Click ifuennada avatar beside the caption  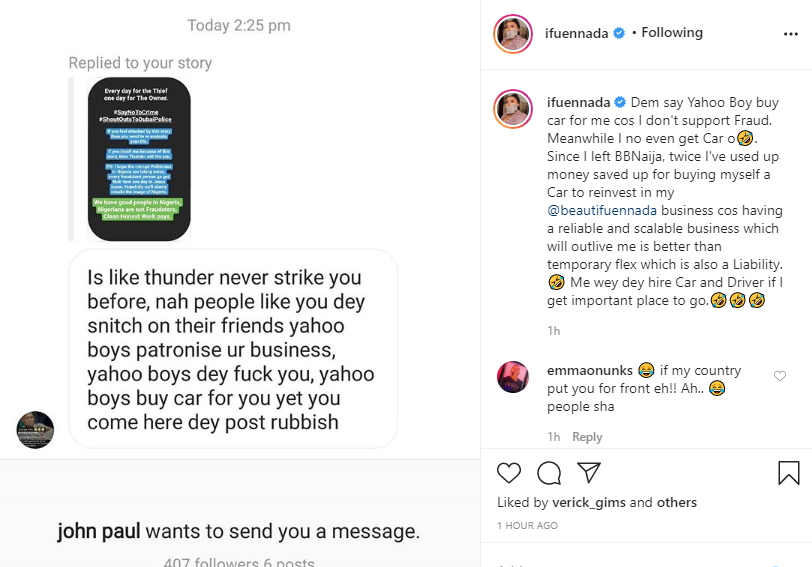(x=513, y=109)
